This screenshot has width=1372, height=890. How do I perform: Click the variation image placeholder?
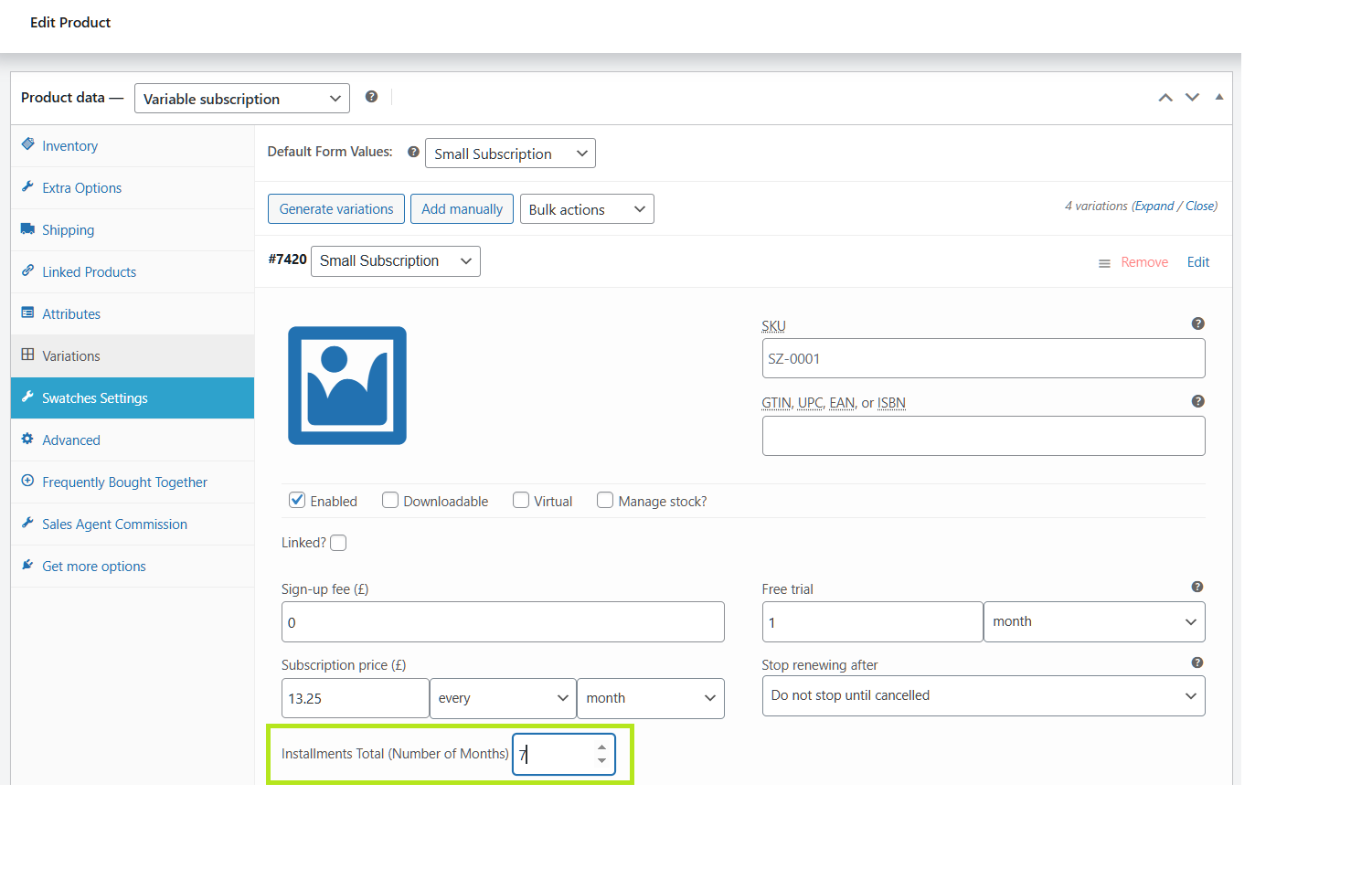347,386
